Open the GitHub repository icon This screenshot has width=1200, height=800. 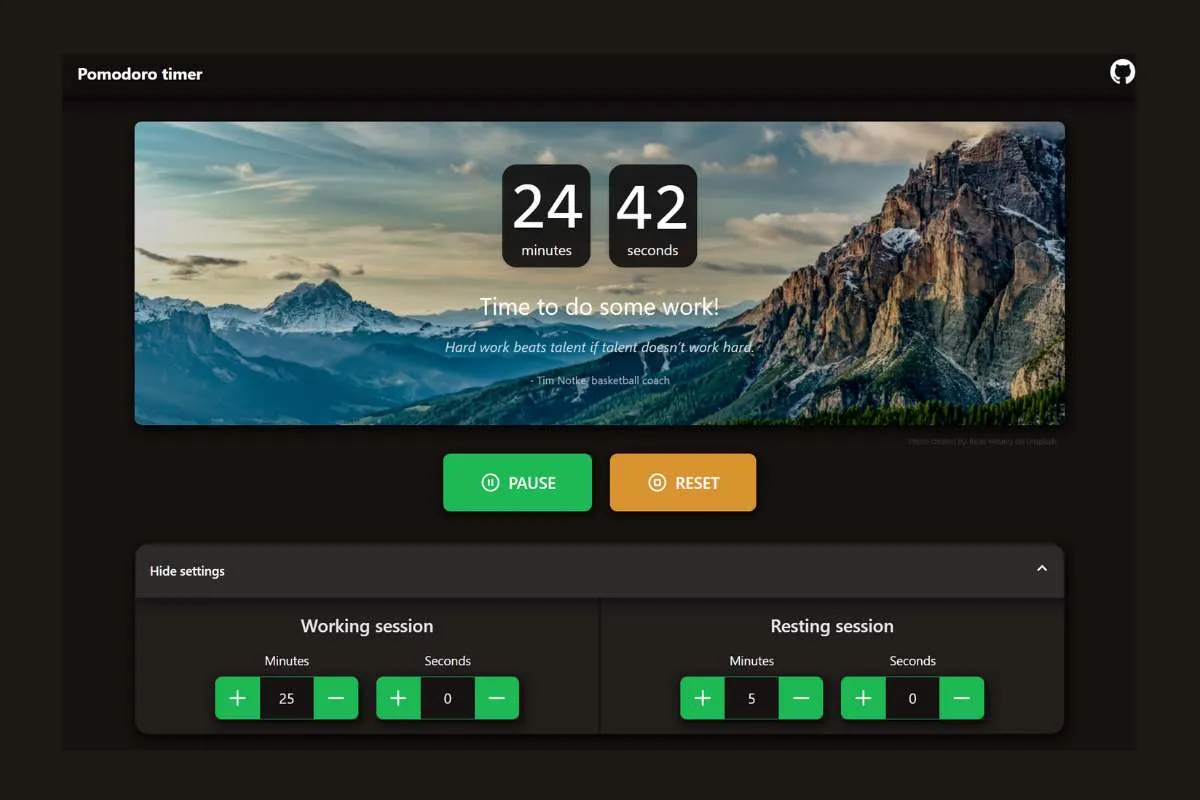click(x=1122, y=71)
